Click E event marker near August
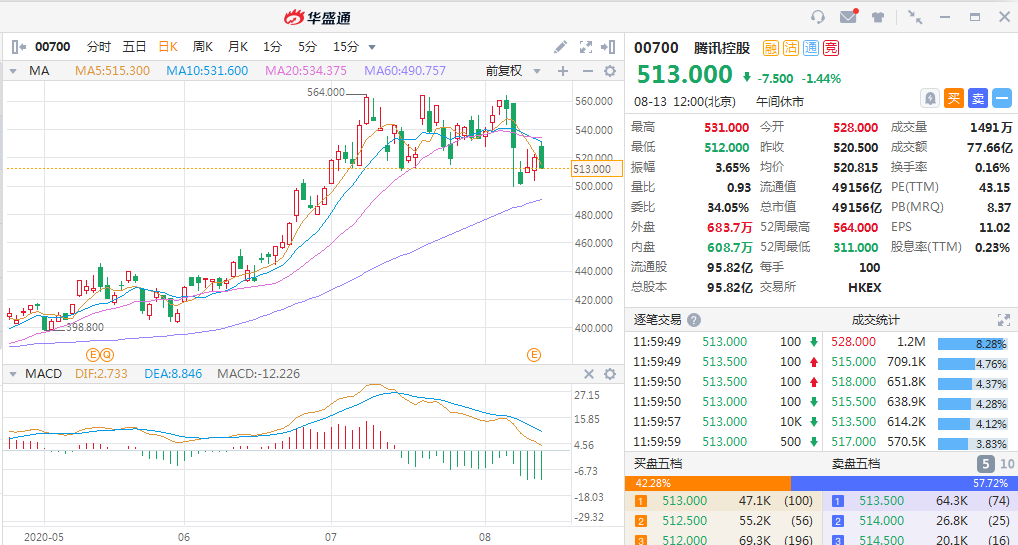 pyautogui.click(x=534, y=355)
